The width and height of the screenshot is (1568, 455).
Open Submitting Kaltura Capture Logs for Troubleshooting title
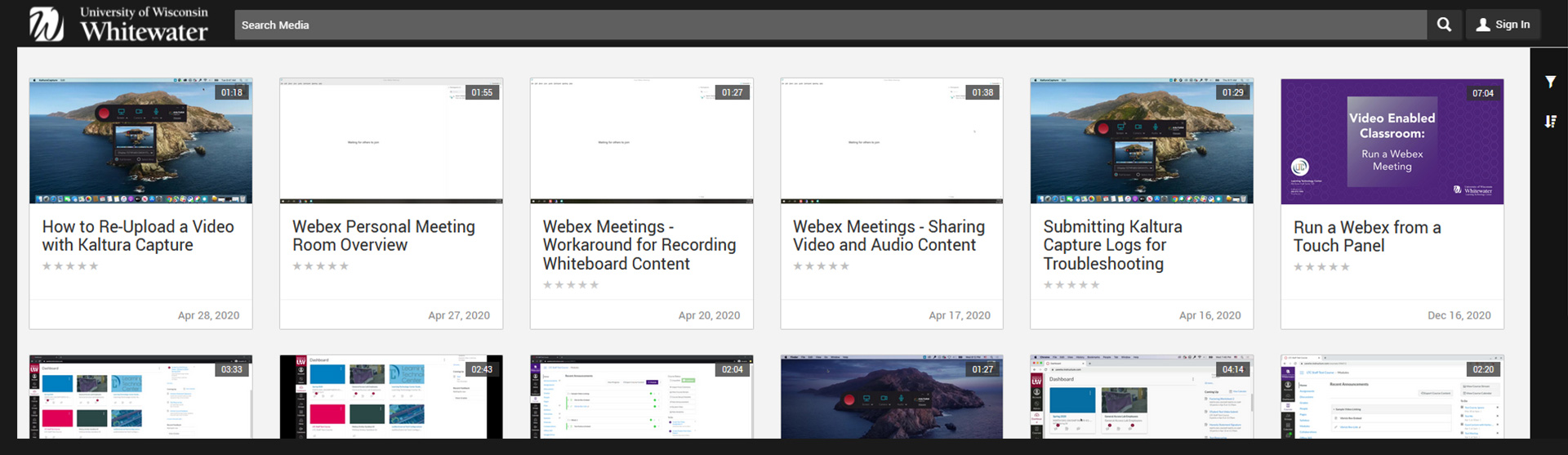pos(1112,245)
